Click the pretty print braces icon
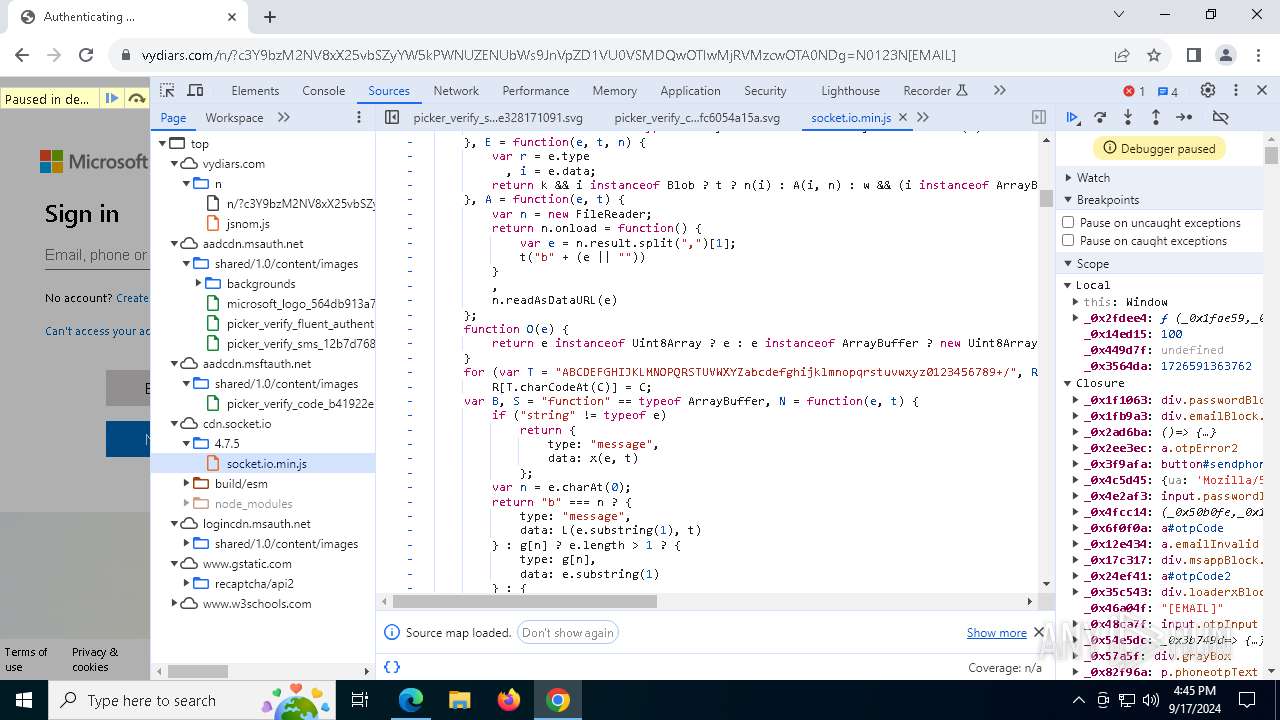This screenshot has height=720, width=1280. tap(392, 666)
